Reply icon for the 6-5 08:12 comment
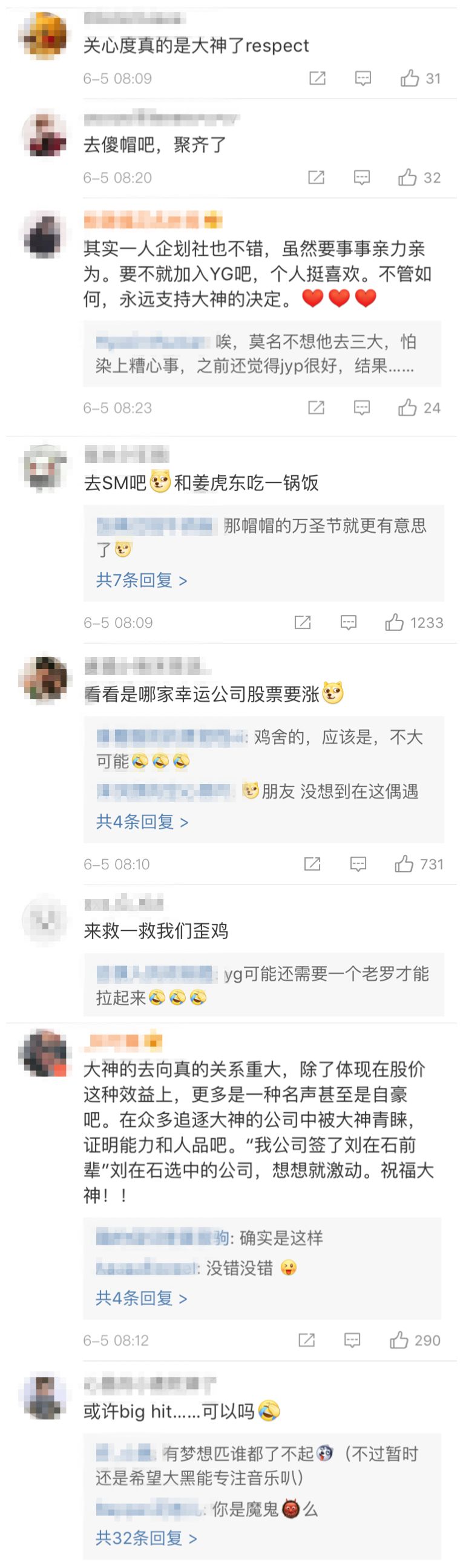 pos(352,1339)
